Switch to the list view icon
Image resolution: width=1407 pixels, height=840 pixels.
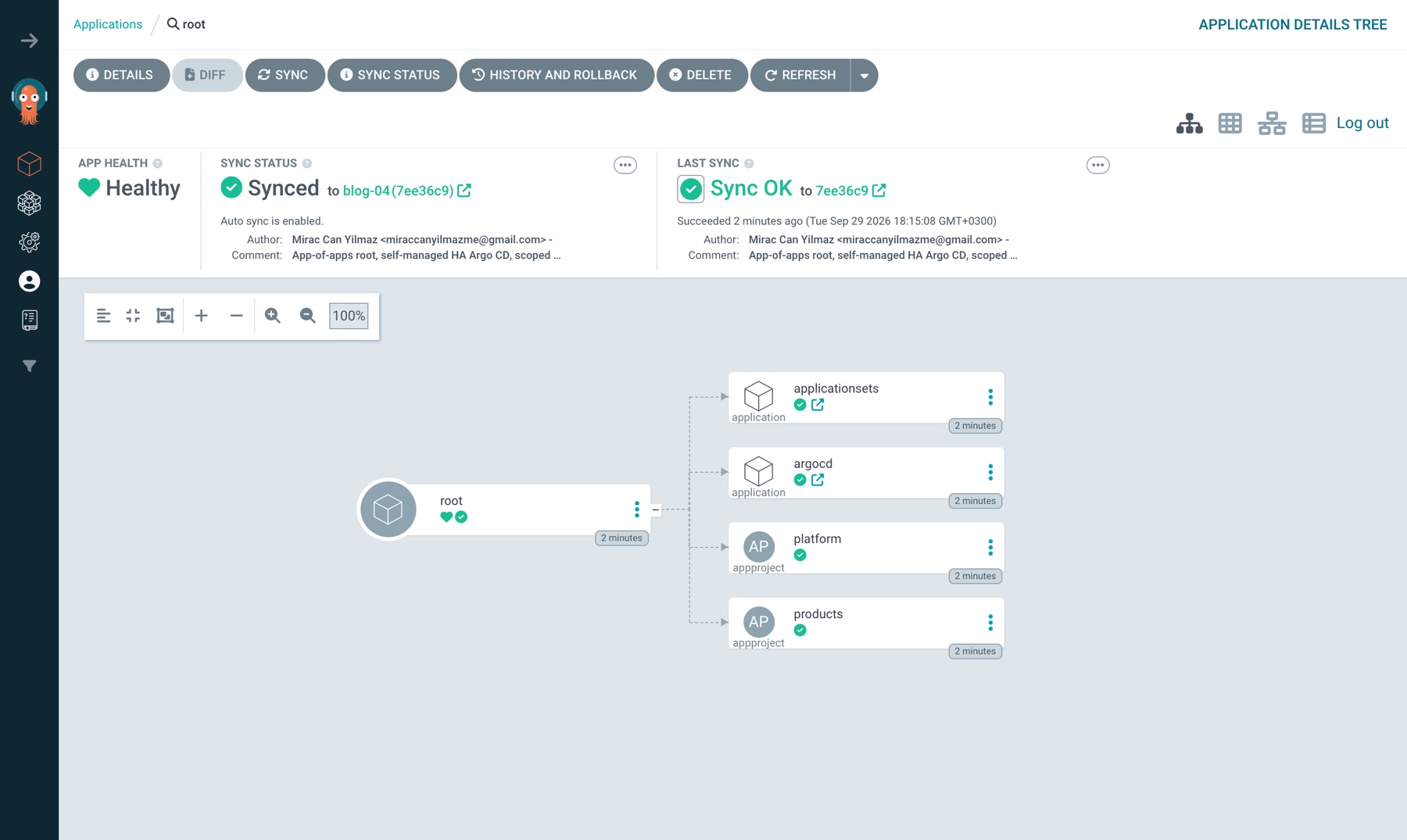pyautogui.click(x=1313, y=123)
